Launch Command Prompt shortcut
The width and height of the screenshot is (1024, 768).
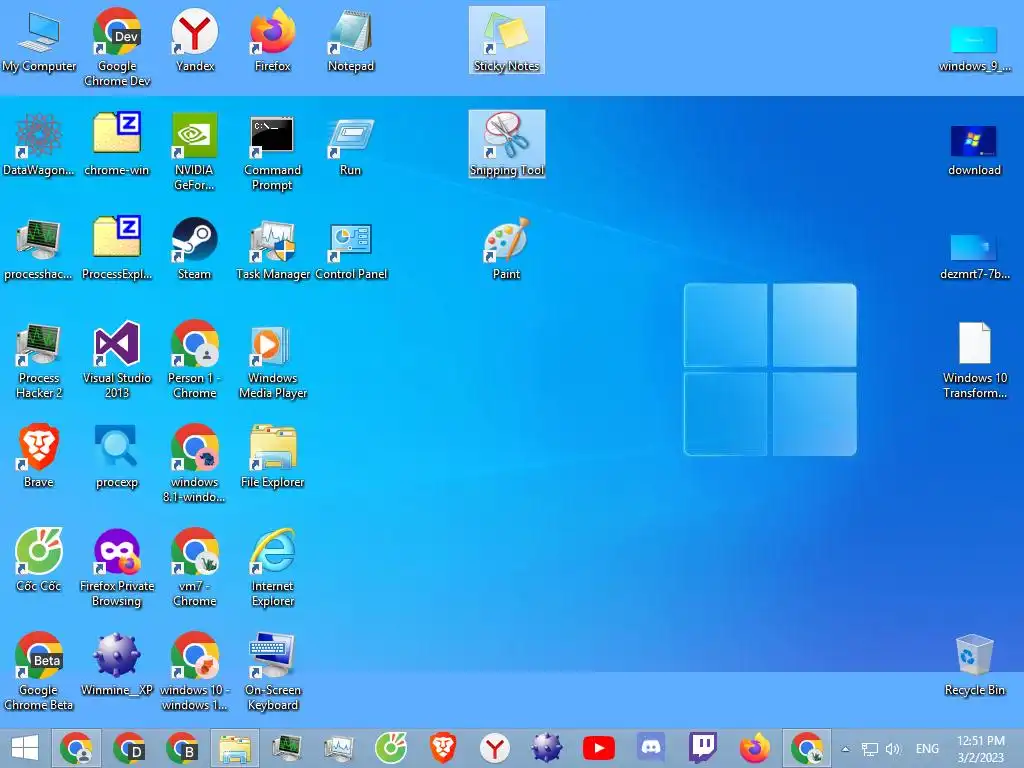[272, 152]
